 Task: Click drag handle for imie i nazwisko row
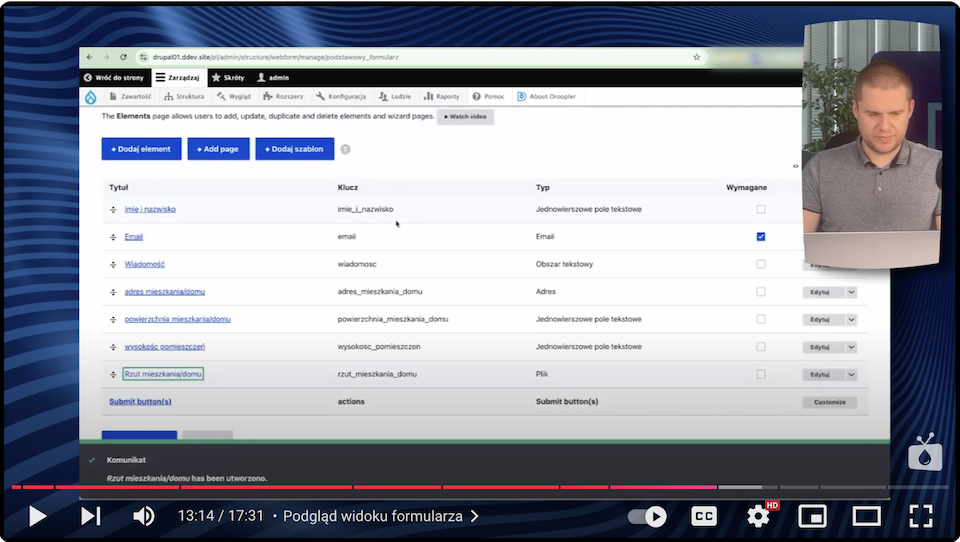click(x=113, y=209)
